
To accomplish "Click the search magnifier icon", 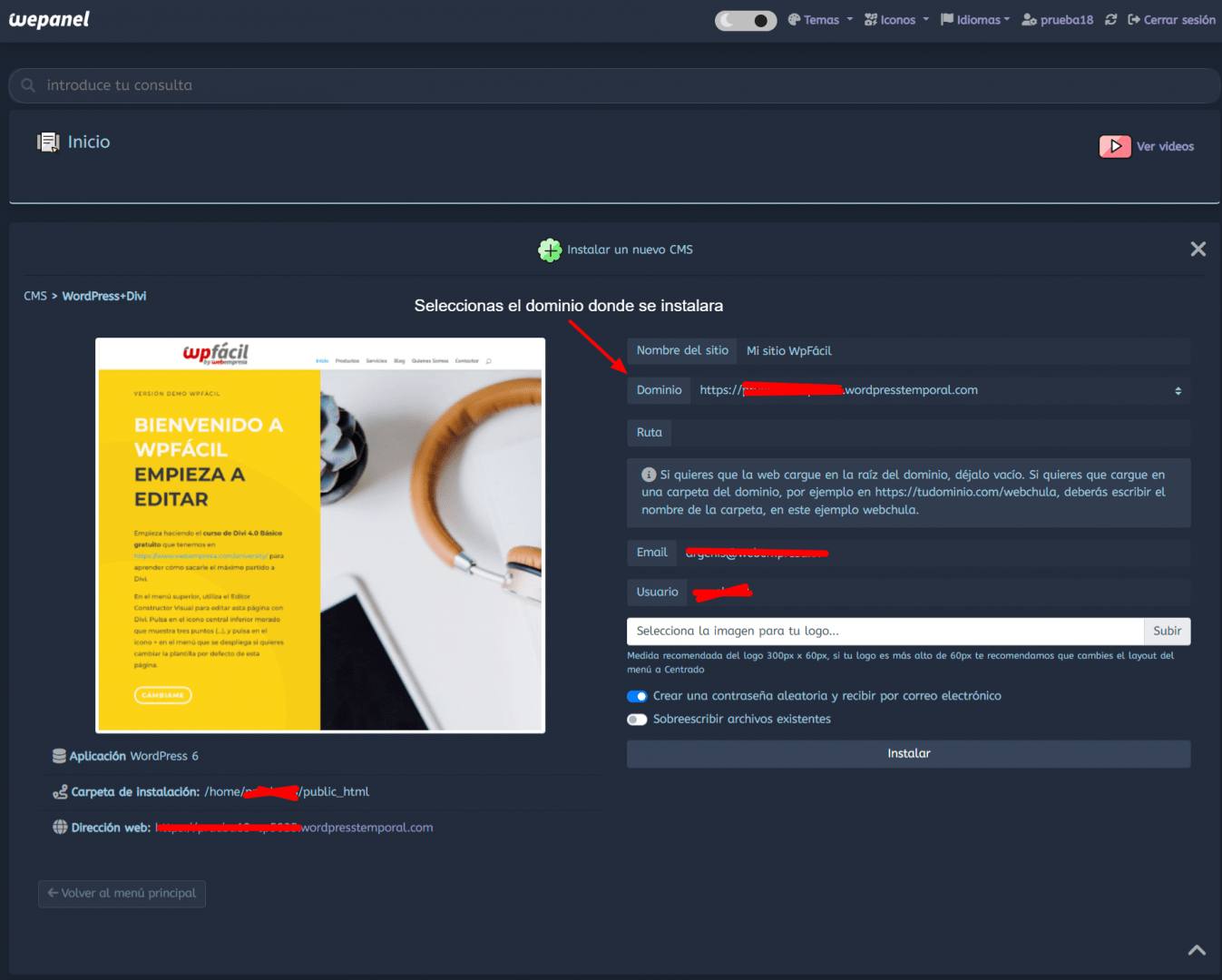I will tap(28, 85).
